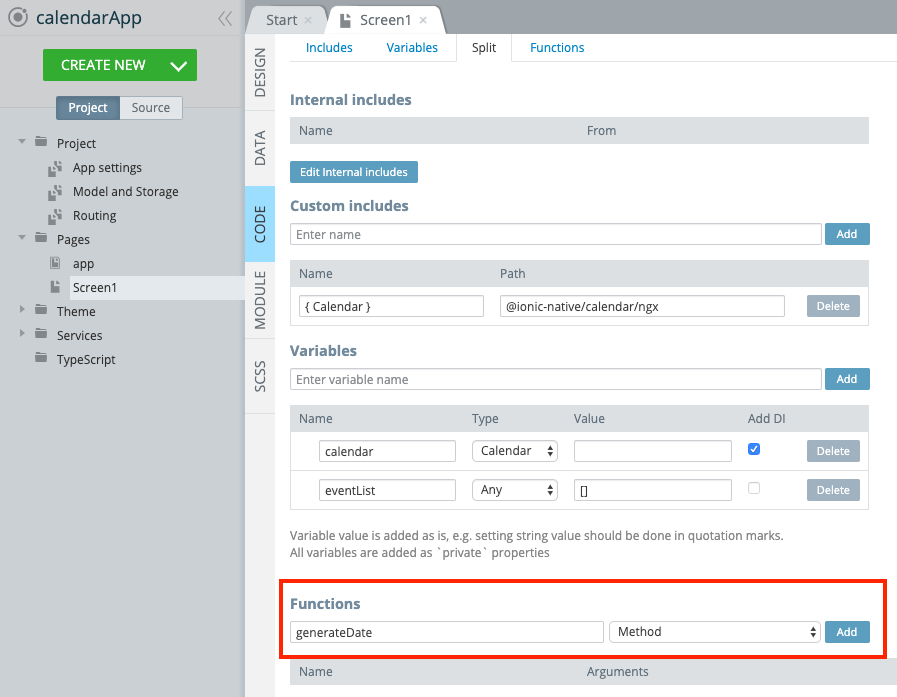Edit the eventList variable name field
The width and height of the screenshot is (897, 697).
click(x=387, y=490)
